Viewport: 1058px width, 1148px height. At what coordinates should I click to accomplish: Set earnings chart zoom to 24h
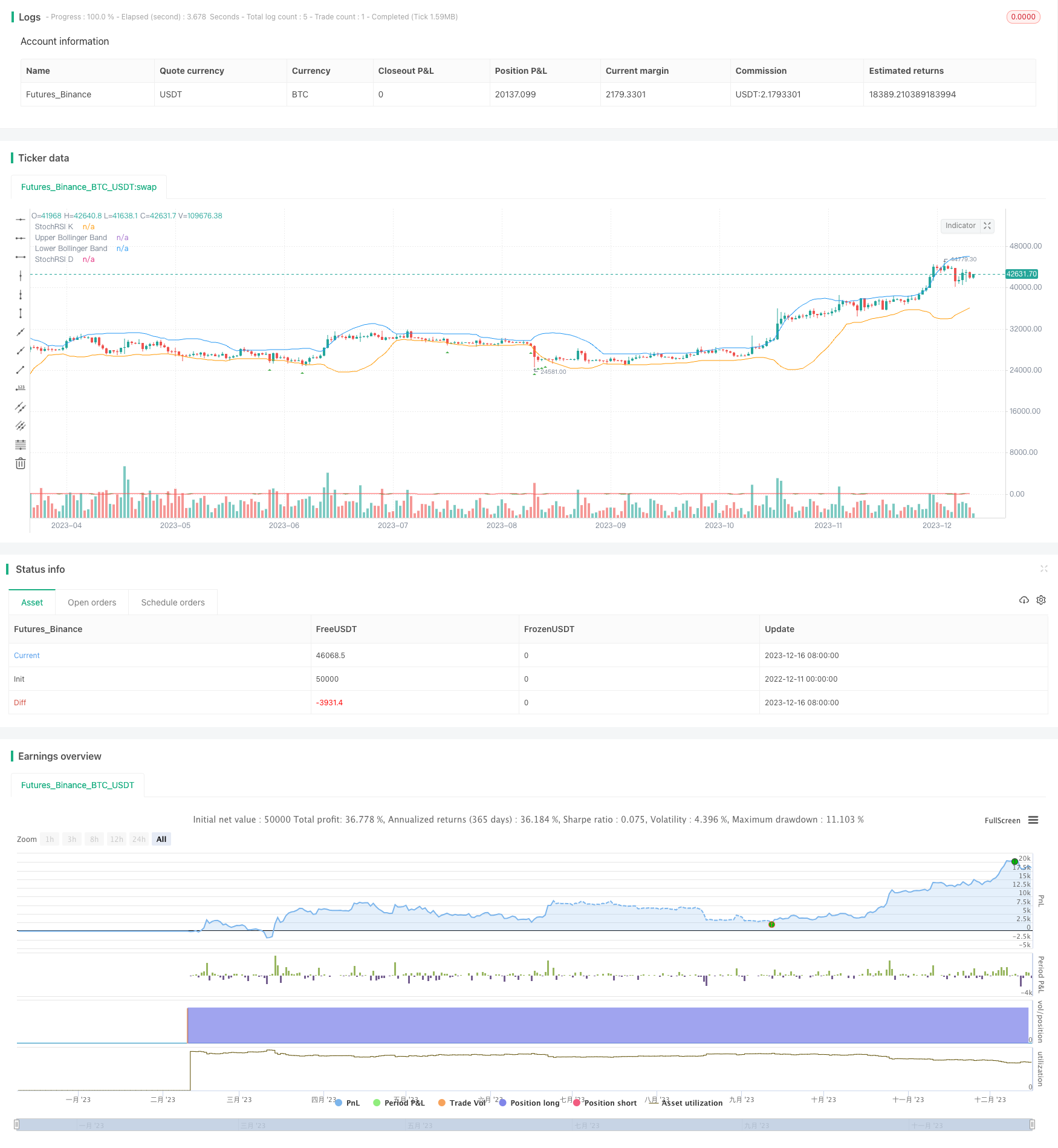tap(138, 839)
